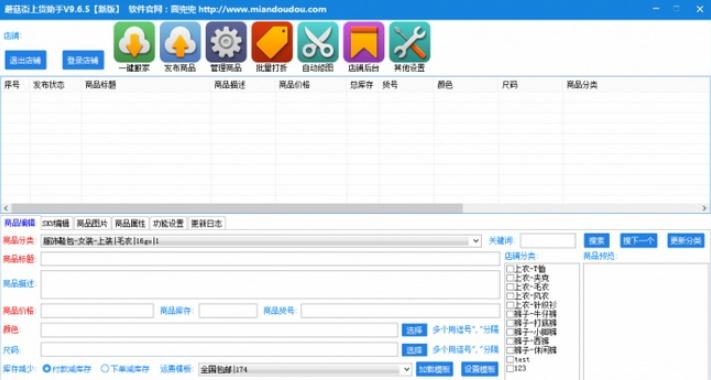Switch to the 商品编辑 tab

[x=19, y=223]
